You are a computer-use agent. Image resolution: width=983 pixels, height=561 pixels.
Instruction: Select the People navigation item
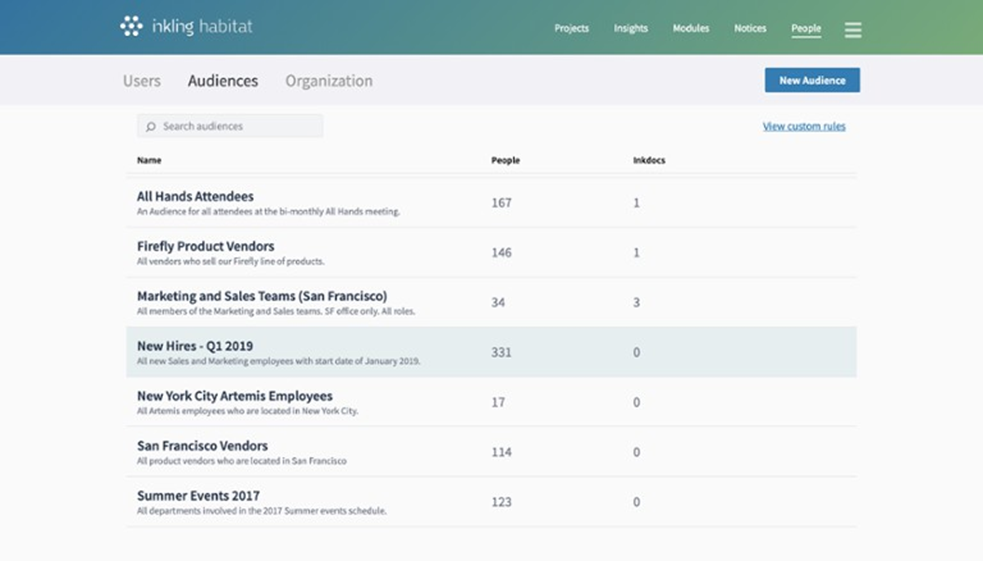coord(806,29)
